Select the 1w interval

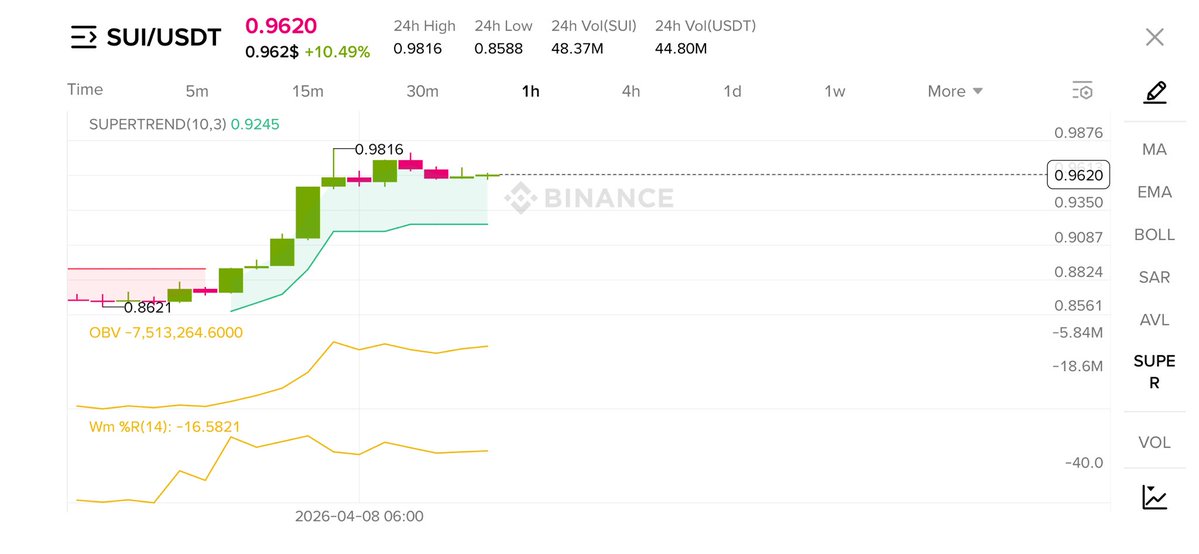click(834, 92)
